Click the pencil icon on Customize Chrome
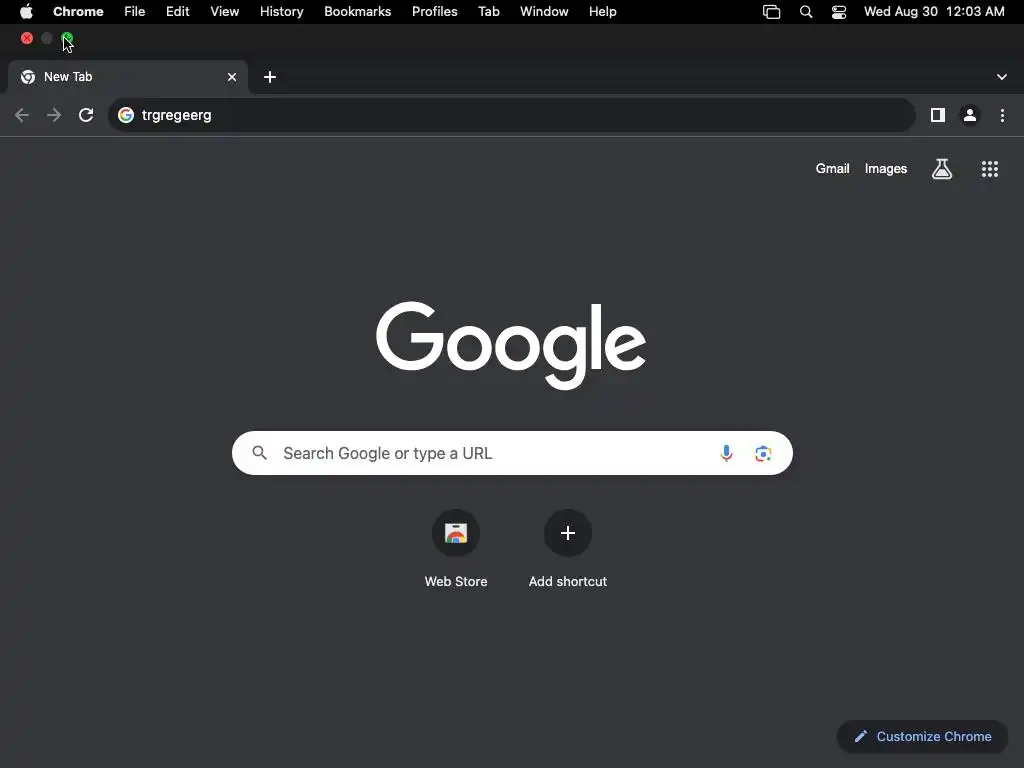1024x768 pixels. 861,737
